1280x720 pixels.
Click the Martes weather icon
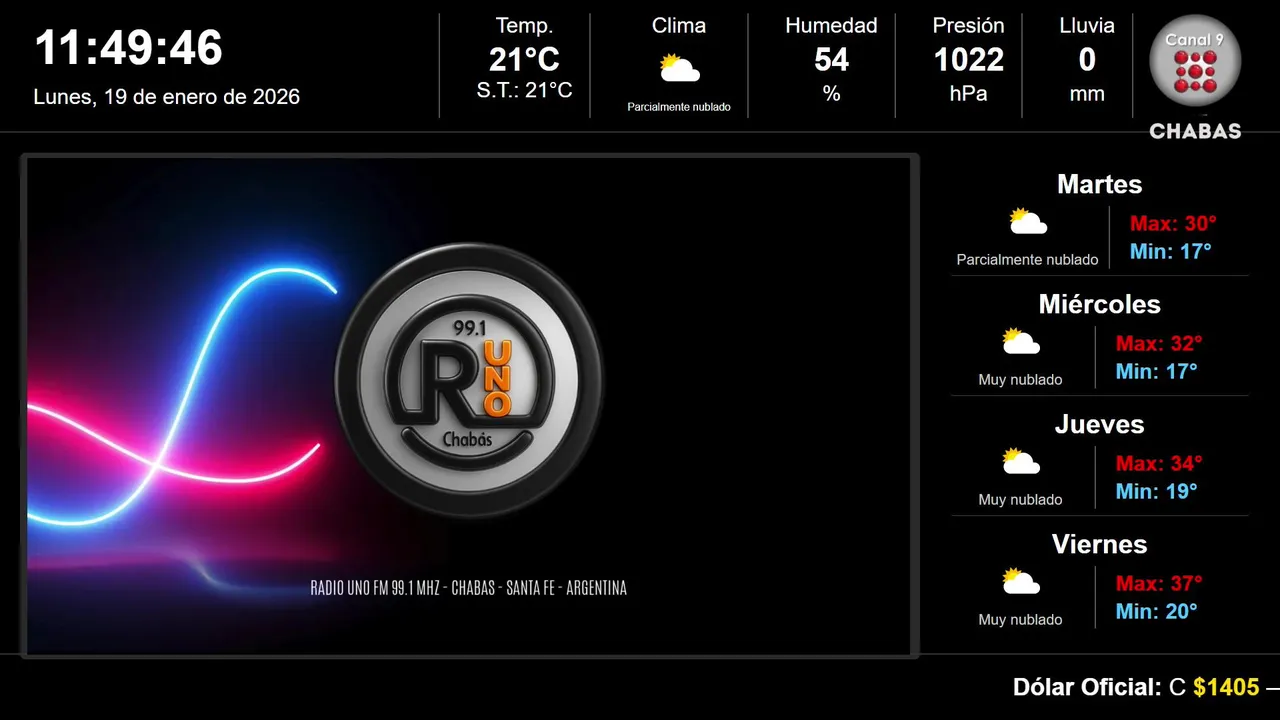click(1027, 222)
